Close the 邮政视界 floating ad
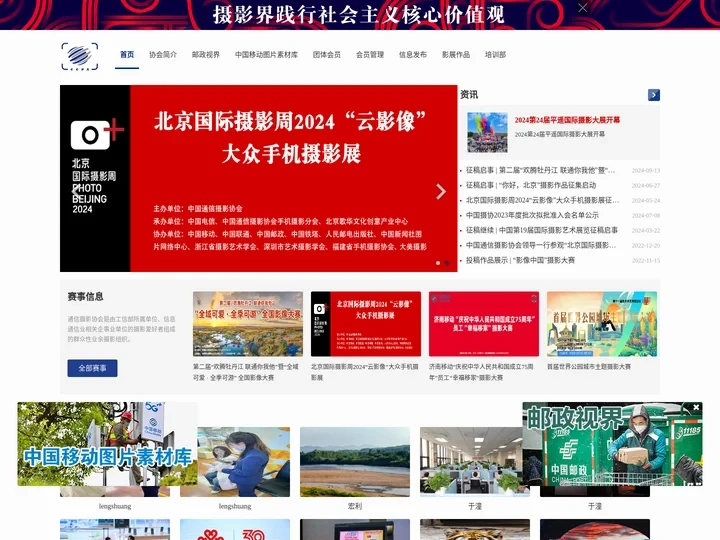Image resolution: width=720 pixels, height=540 pixels. 696,407
